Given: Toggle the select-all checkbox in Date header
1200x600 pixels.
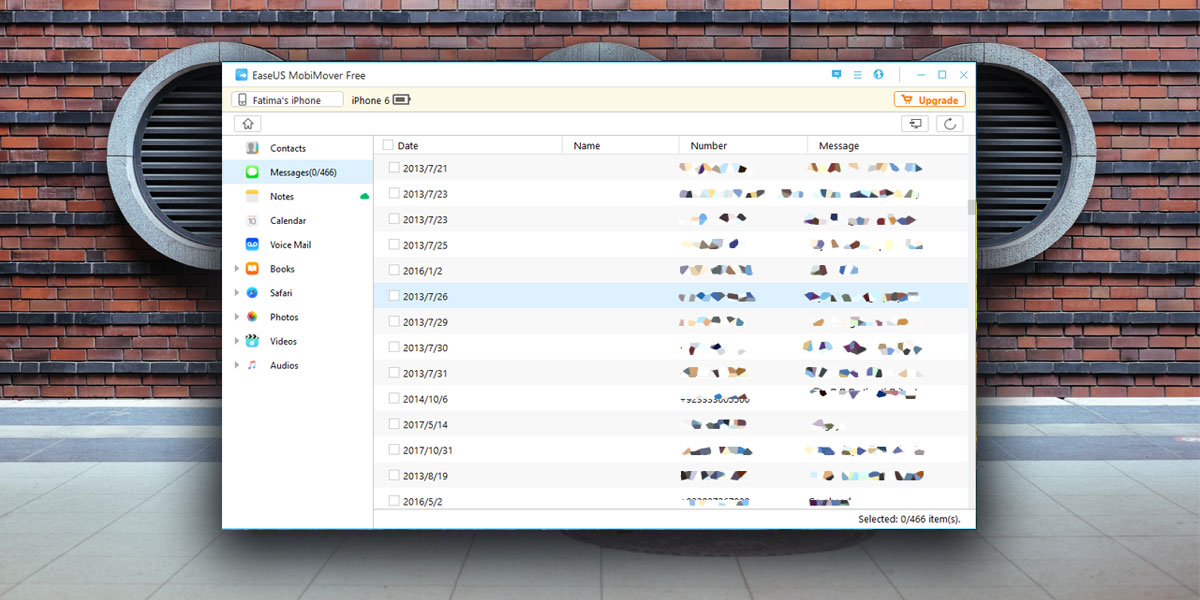Looking at the screenshot, I should tap(388, 145).
